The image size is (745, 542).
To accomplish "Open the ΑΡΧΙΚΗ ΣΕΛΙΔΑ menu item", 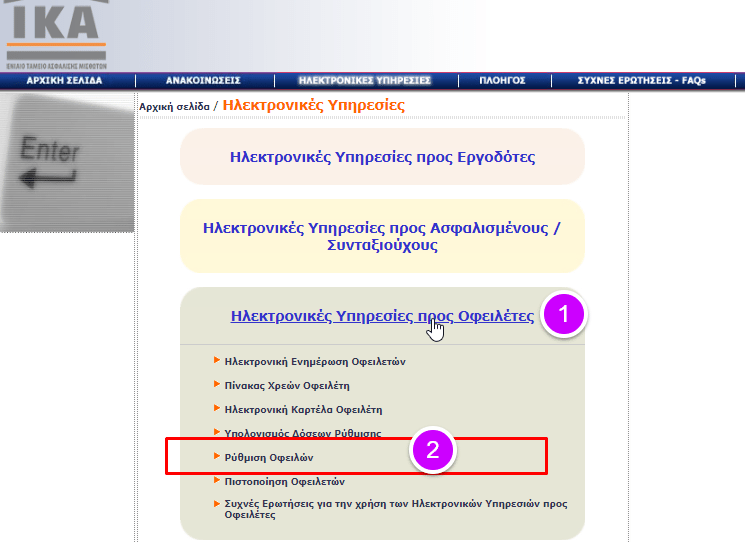I will 64,81.
